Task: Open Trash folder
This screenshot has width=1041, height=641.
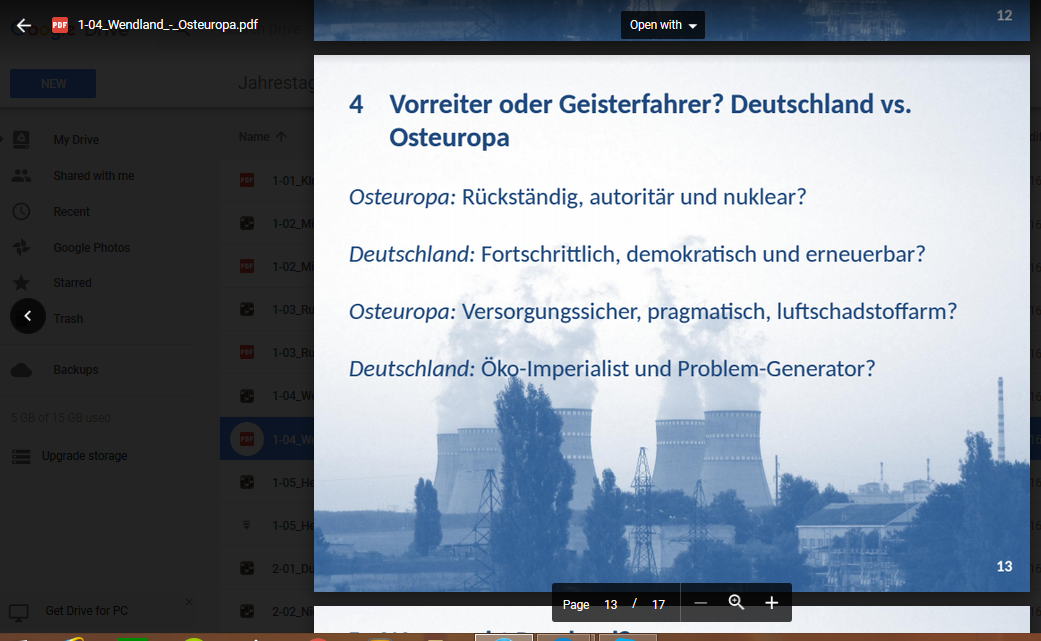Action: (68, 319)
